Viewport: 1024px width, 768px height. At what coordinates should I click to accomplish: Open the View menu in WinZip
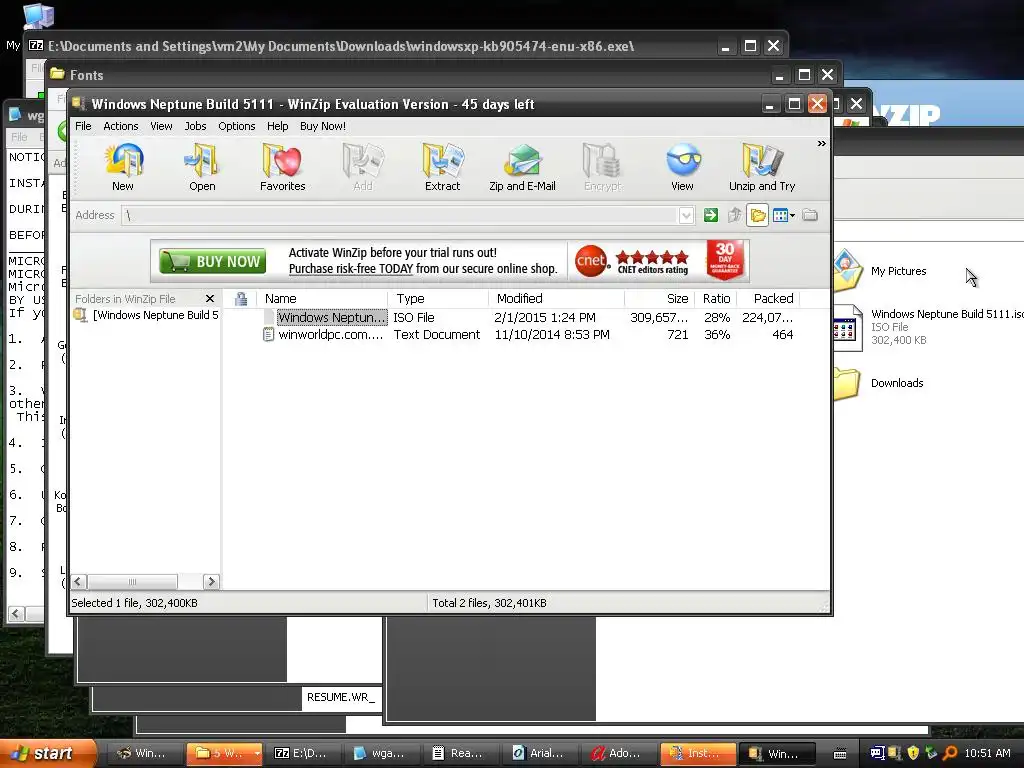(x=161, y=126)
